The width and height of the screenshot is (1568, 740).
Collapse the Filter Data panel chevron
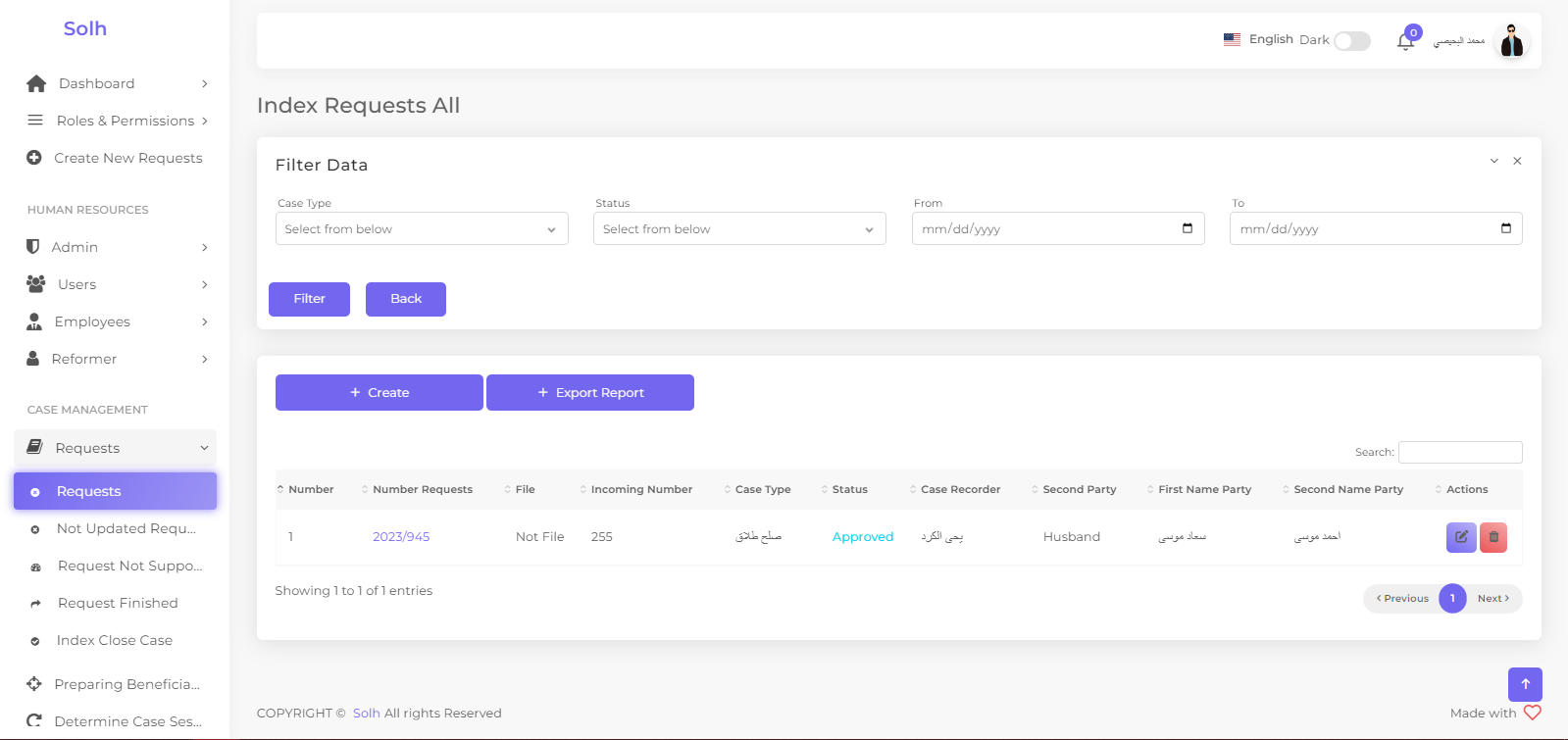(x=1494, y=161)
